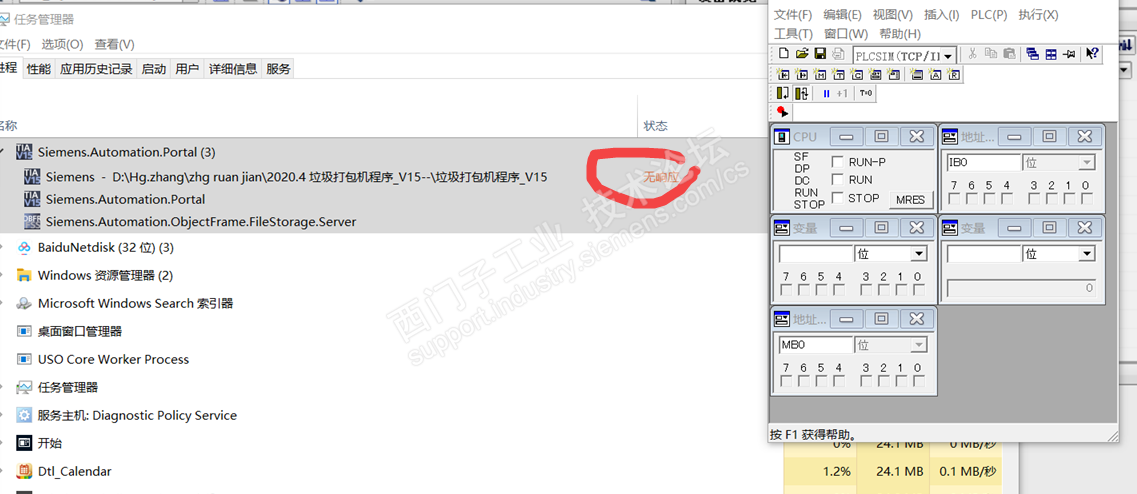The width and height of the screenshot is (1137, 494).
Task: Open the 位 format dropdown in IB0 window
Action: pyautogui.click(x=1087, y=163)
